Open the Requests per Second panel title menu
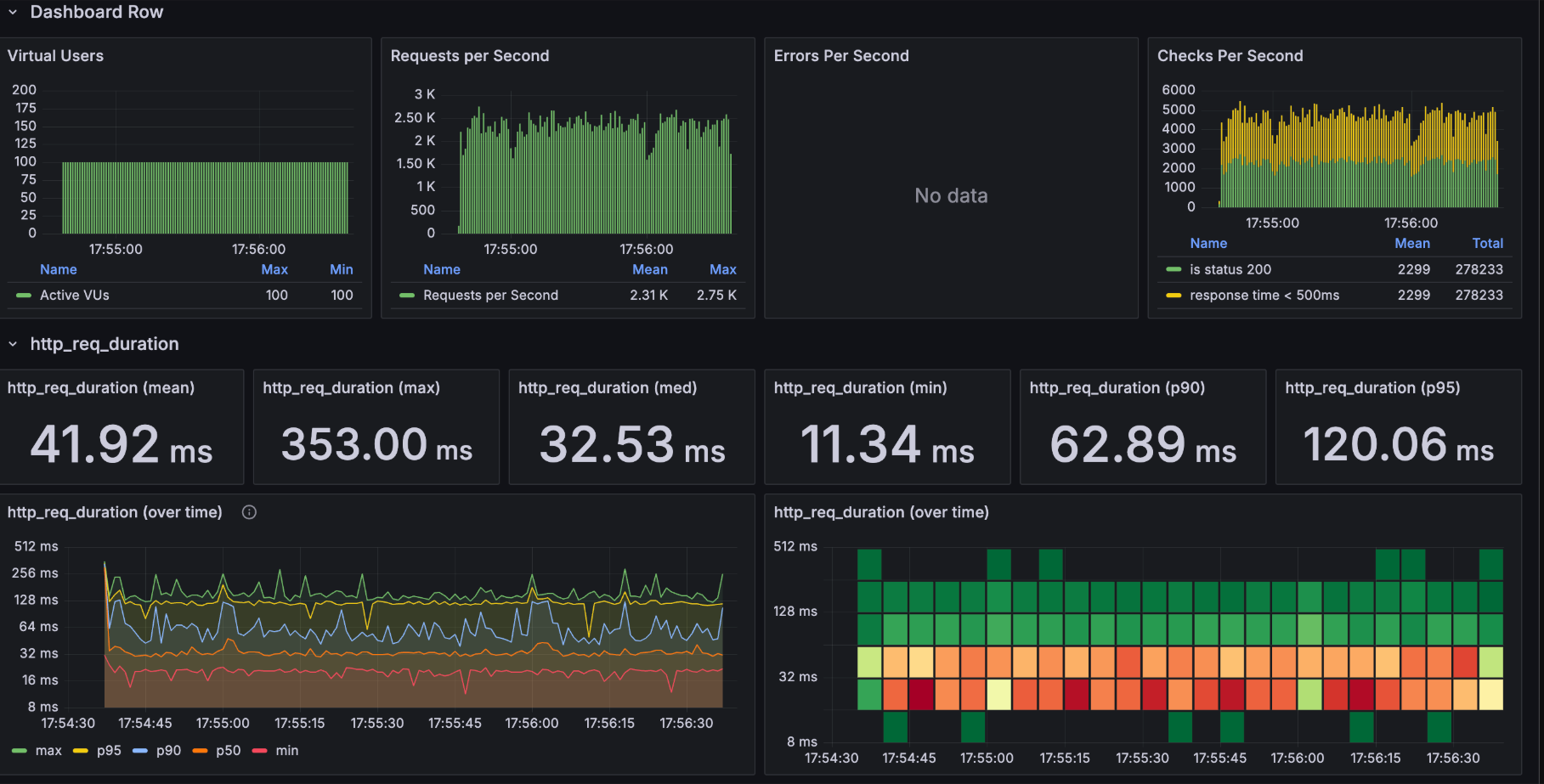1544x784 pixels. 470,56
